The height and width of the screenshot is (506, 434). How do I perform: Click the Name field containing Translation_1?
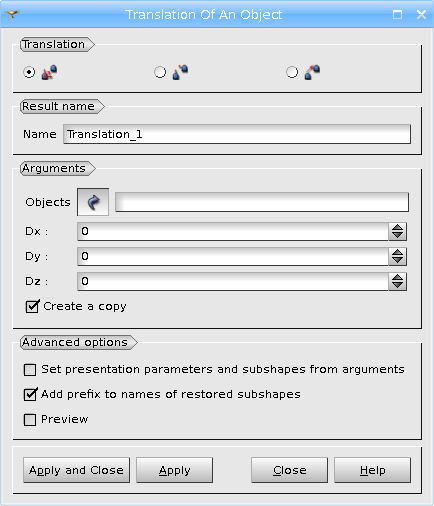(x=237, y=134)
